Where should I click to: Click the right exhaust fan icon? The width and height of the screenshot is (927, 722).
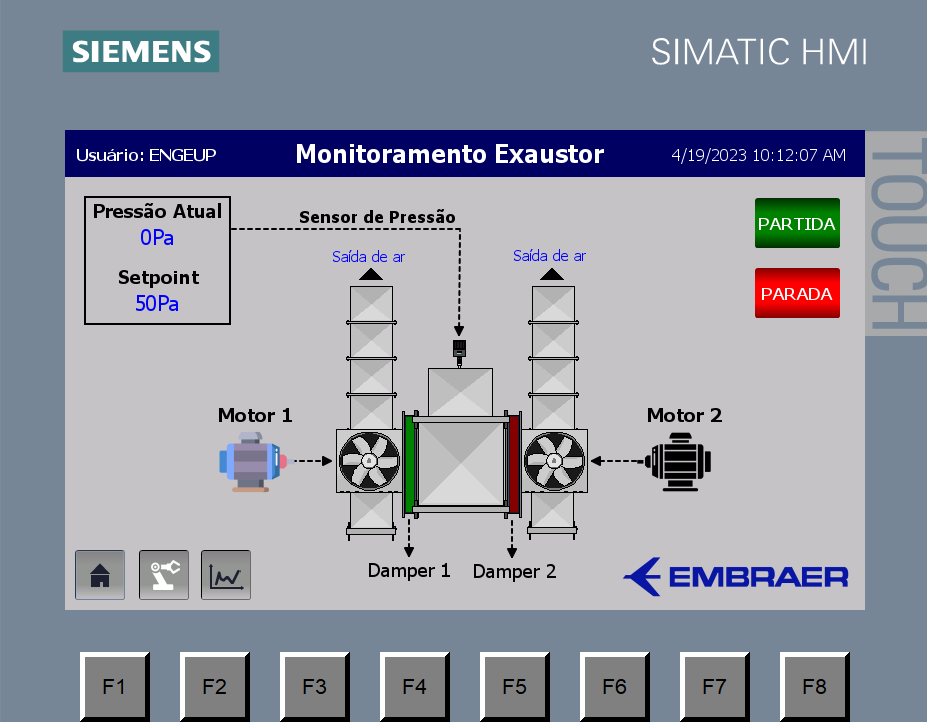(x=554, y=461)
